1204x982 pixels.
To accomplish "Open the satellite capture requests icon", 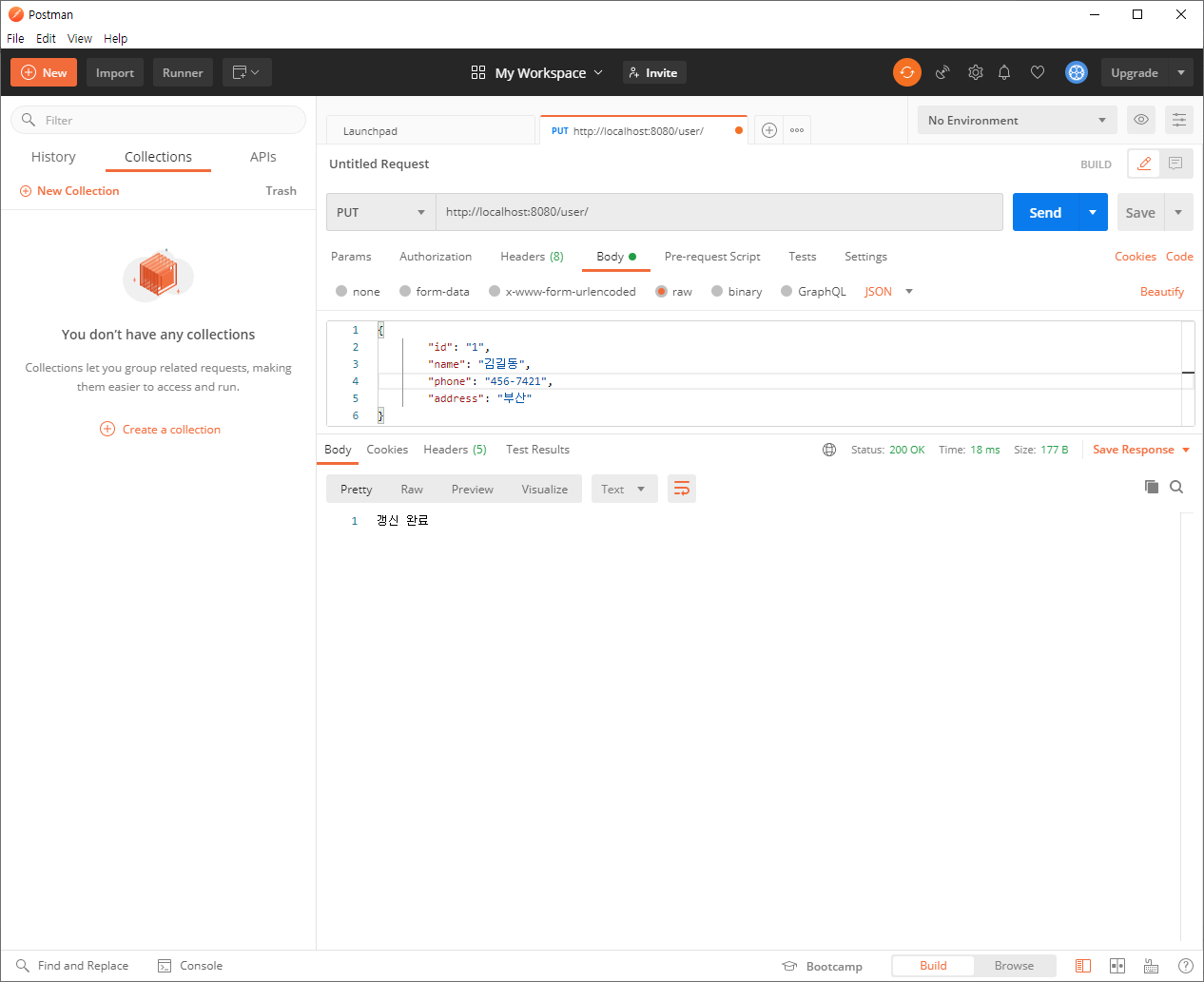I will 942,72.
